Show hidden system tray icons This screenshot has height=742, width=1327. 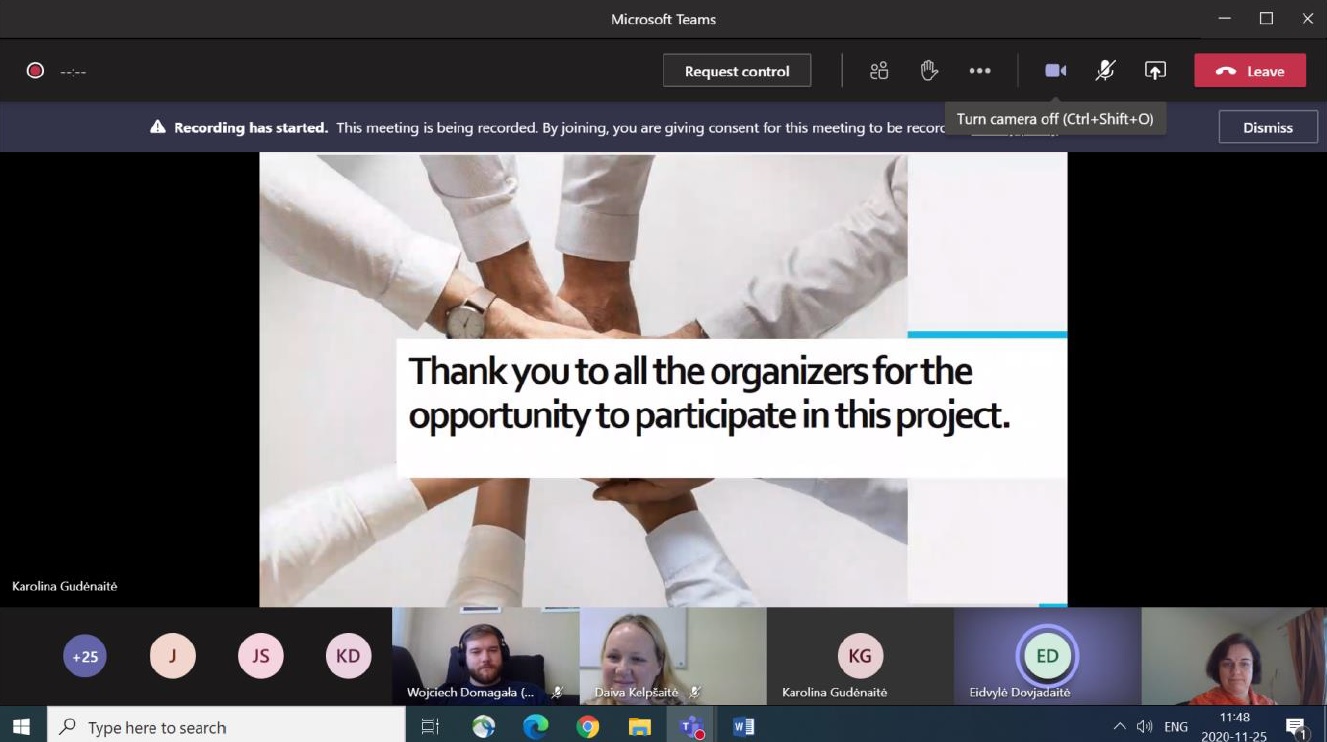(1119, 727)
